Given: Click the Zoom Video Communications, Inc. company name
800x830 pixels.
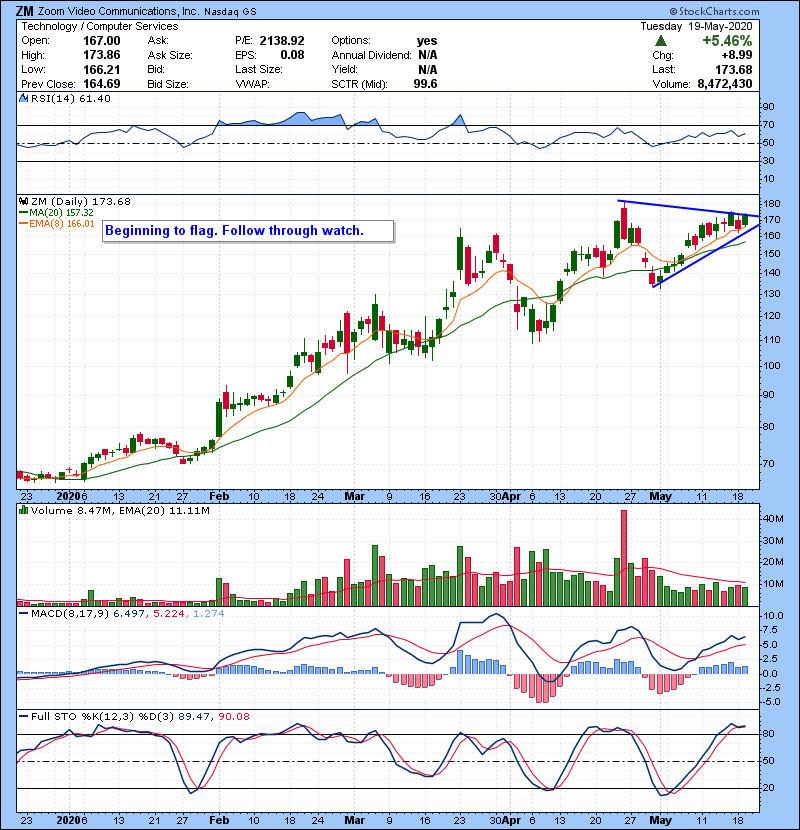Looking at the screenshot, I should point(119,11).
